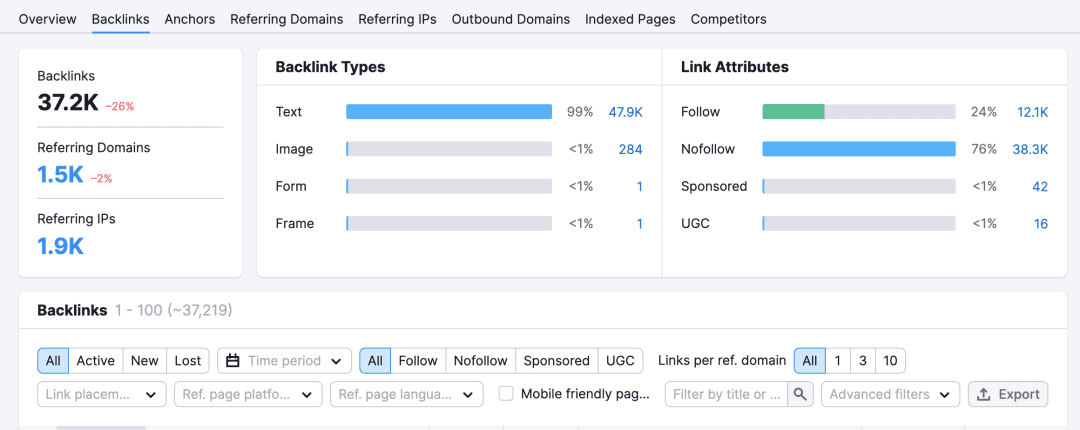Expand the Ref. page language dropdown
The height and width of the screenshot is (430, 1080).
coord(406,394)
